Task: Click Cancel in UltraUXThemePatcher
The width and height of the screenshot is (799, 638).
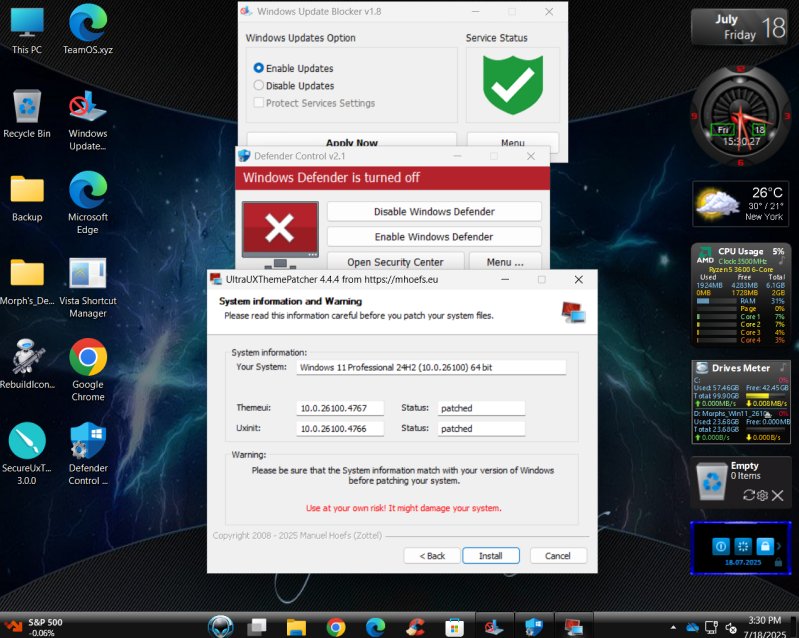Action: (x=558, y=555)
